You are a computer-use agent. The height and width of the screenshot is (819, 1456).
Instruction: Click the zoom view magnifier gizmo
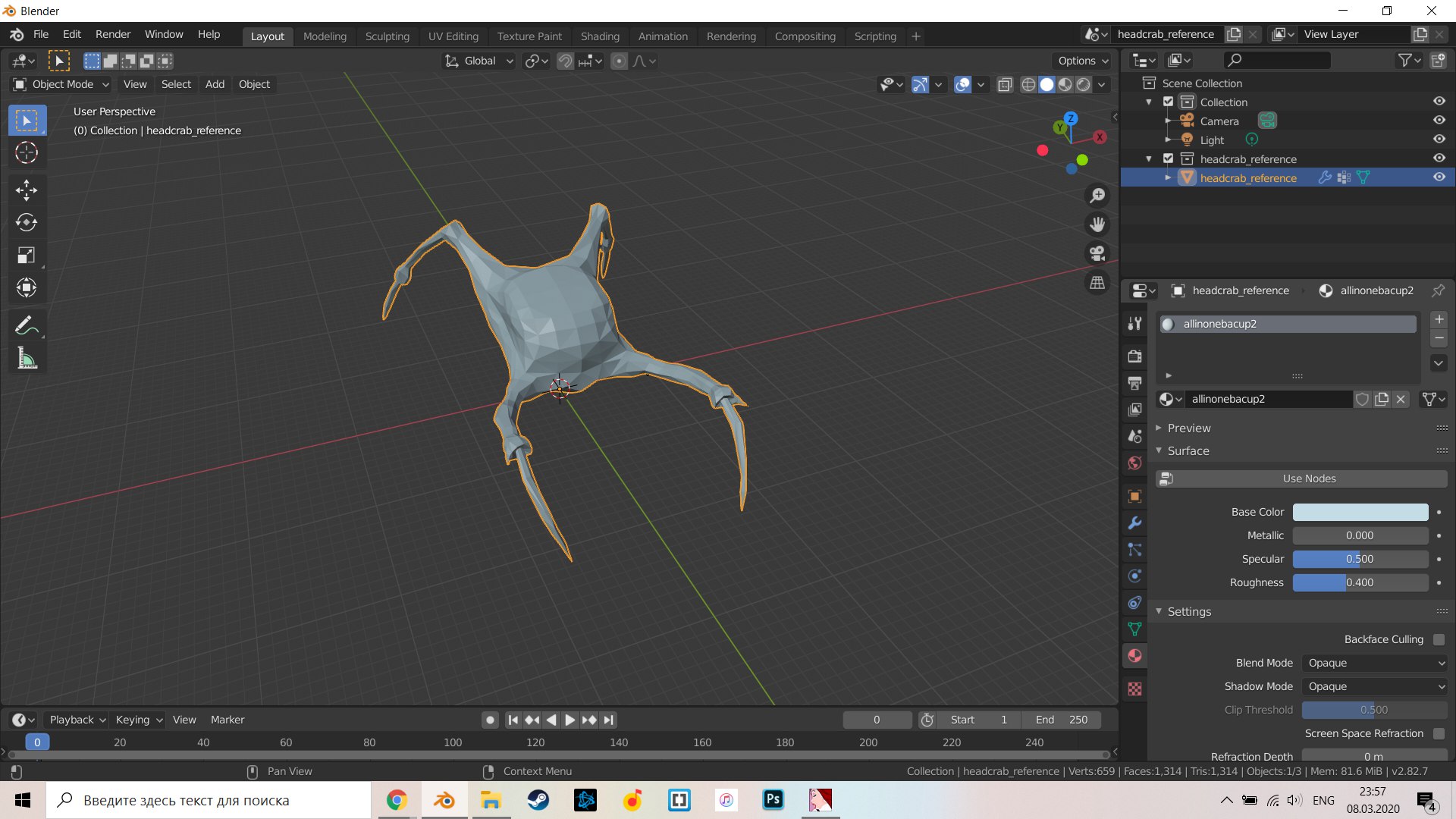(x=1097, y=196)
